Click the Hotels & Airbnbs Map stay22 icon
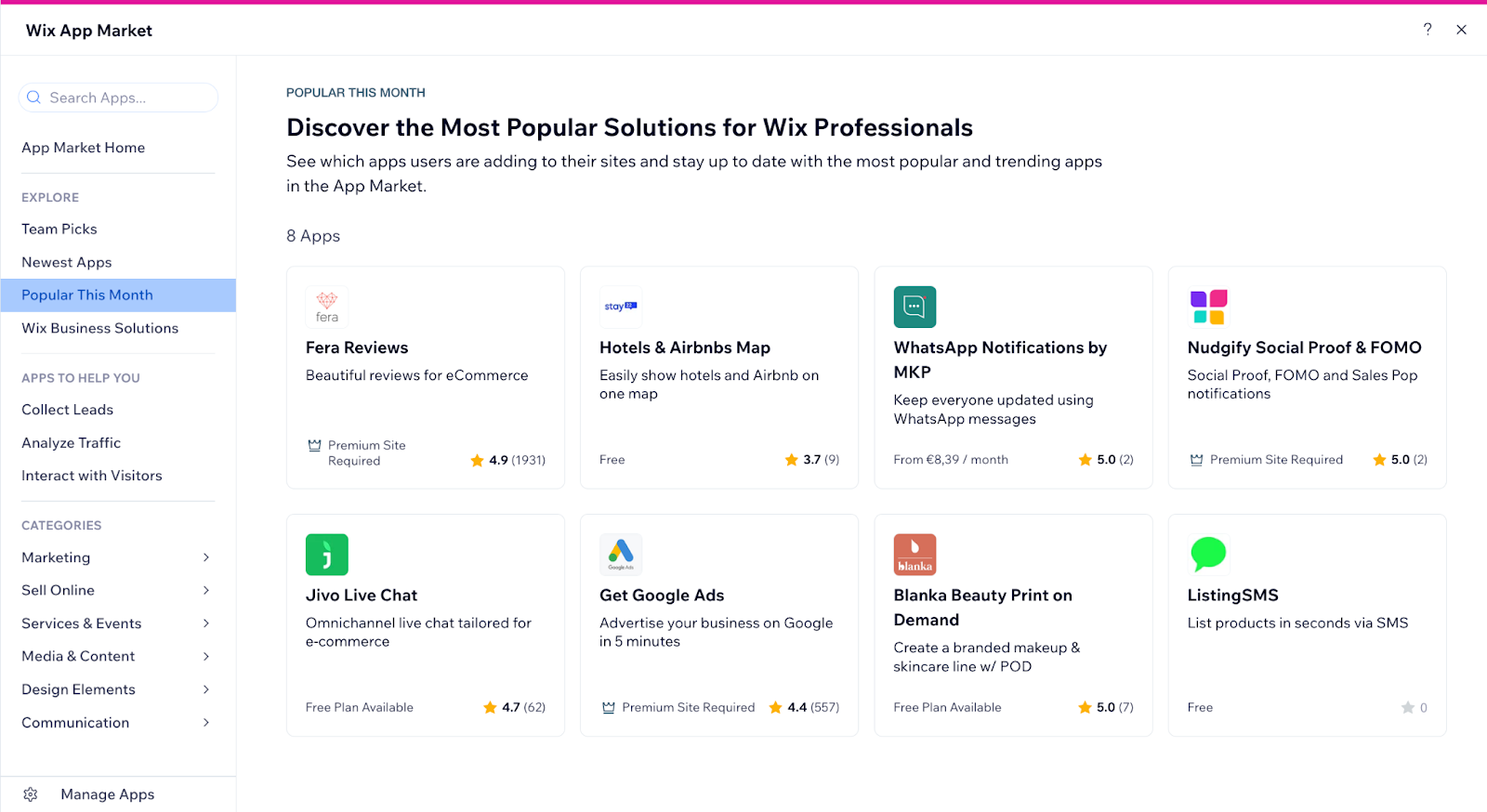Image resolution: width=1487 pixels, height=812 pixels. (620, 307)
